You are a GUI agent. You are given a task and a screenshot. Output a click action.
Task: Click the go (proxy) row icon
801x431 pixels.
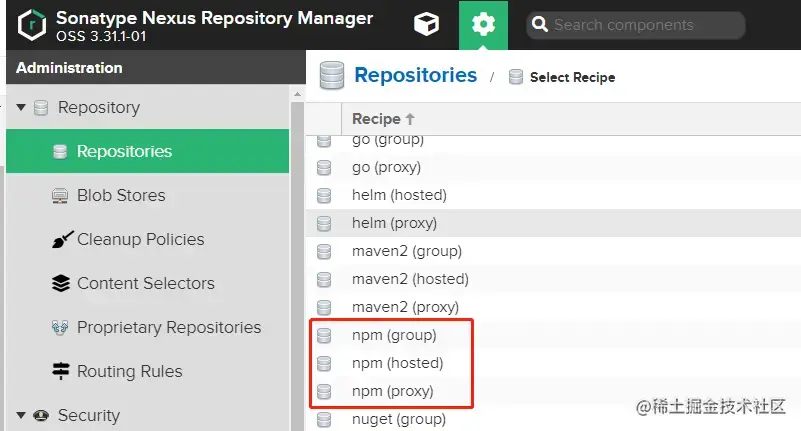tap(324, 167)
